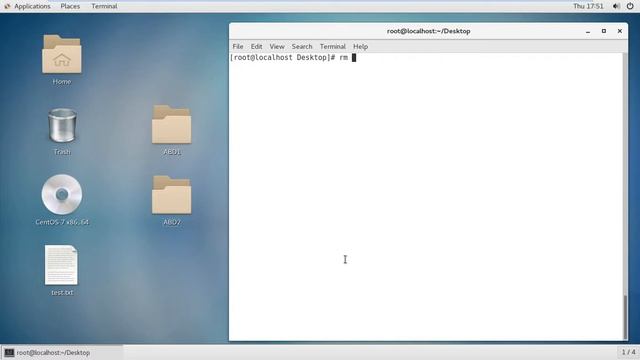Open the terminal Help menu

(360, 47)
